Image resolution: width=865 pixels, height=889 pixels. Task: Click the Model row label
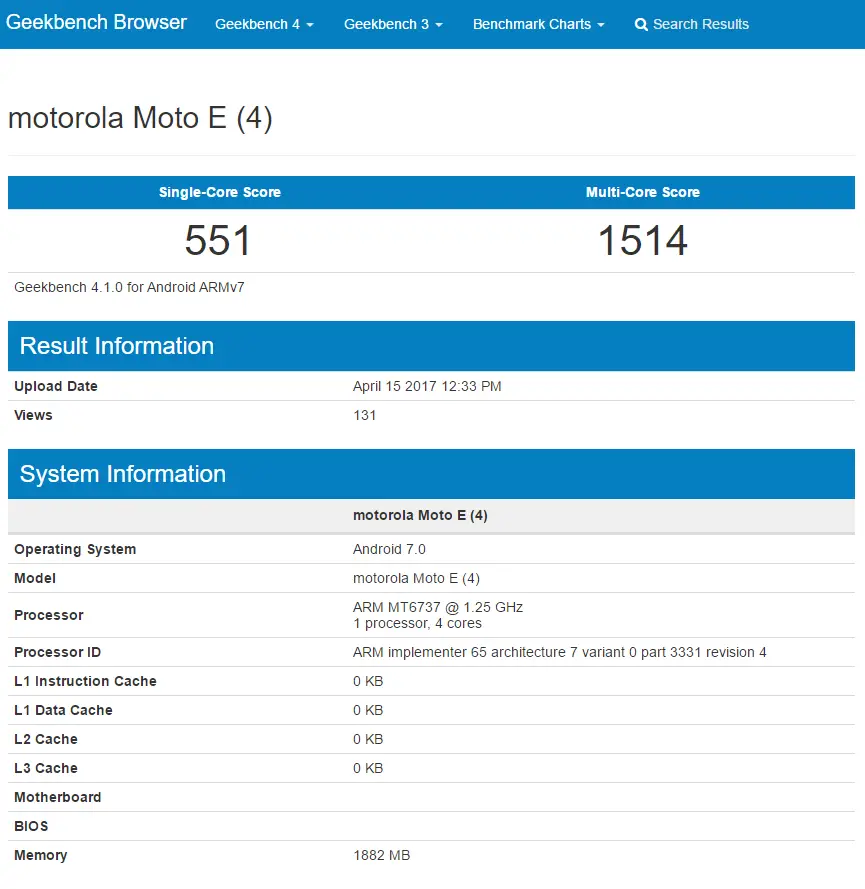[35, 578]
